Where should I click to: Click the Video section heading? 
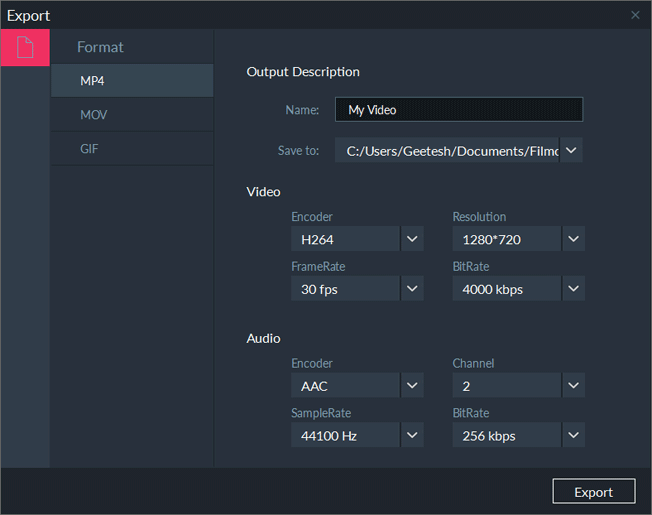[263, 192]
